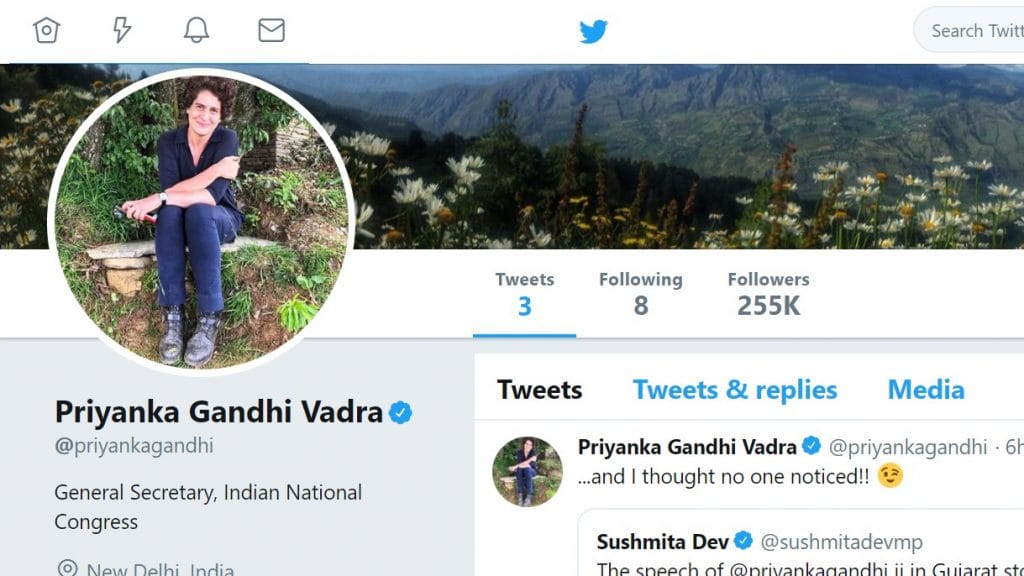The height and width of the screenshot is (576, 1024).
Task: View the 255K Followers list
Action: (x=768, y=294)
